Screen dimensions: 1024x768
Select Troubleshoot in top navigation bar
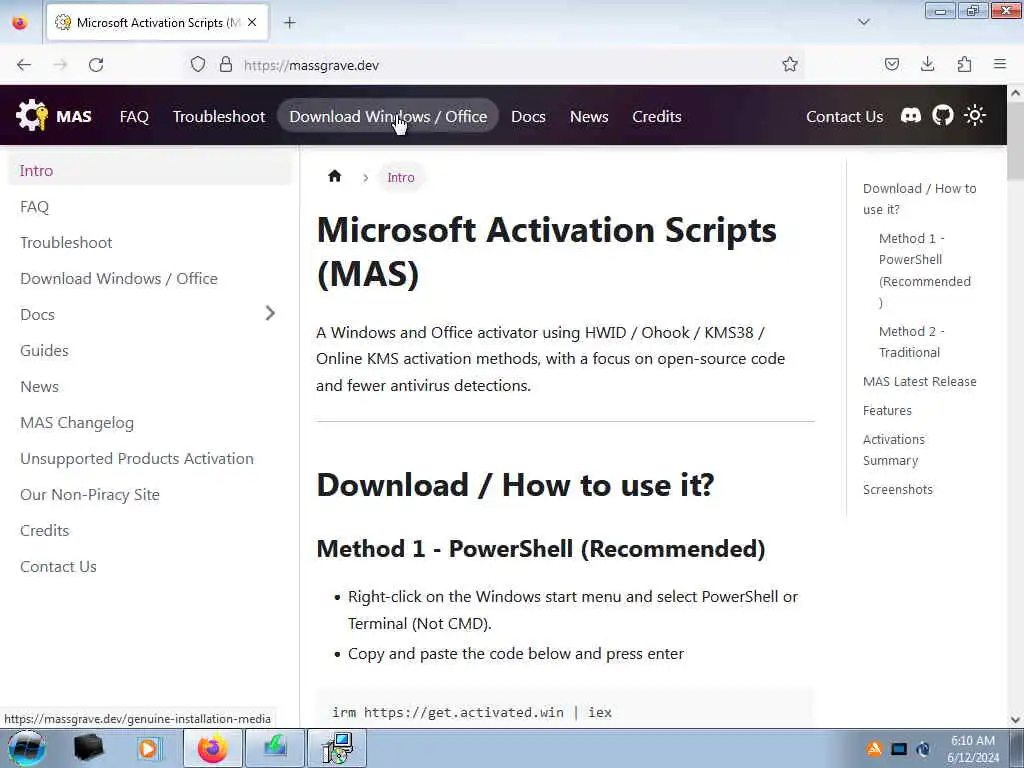[x=219, y=116]
